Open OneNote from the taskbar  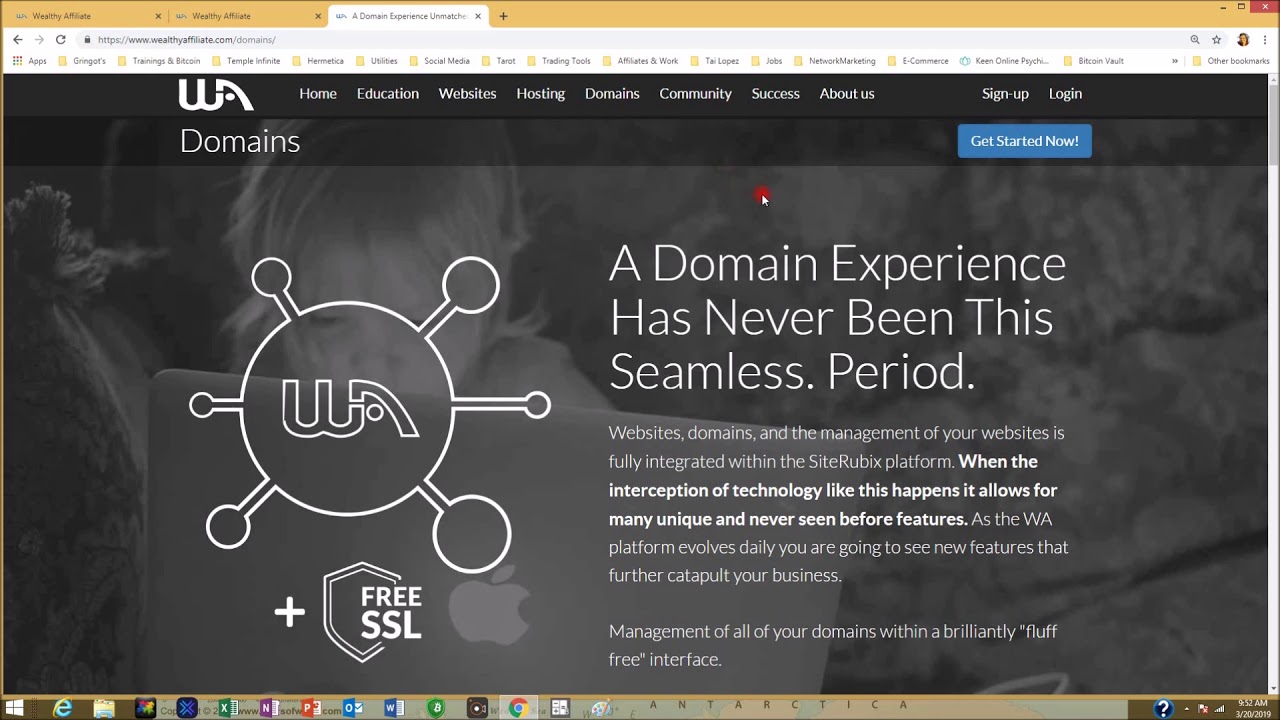click(x=269, y=708)
